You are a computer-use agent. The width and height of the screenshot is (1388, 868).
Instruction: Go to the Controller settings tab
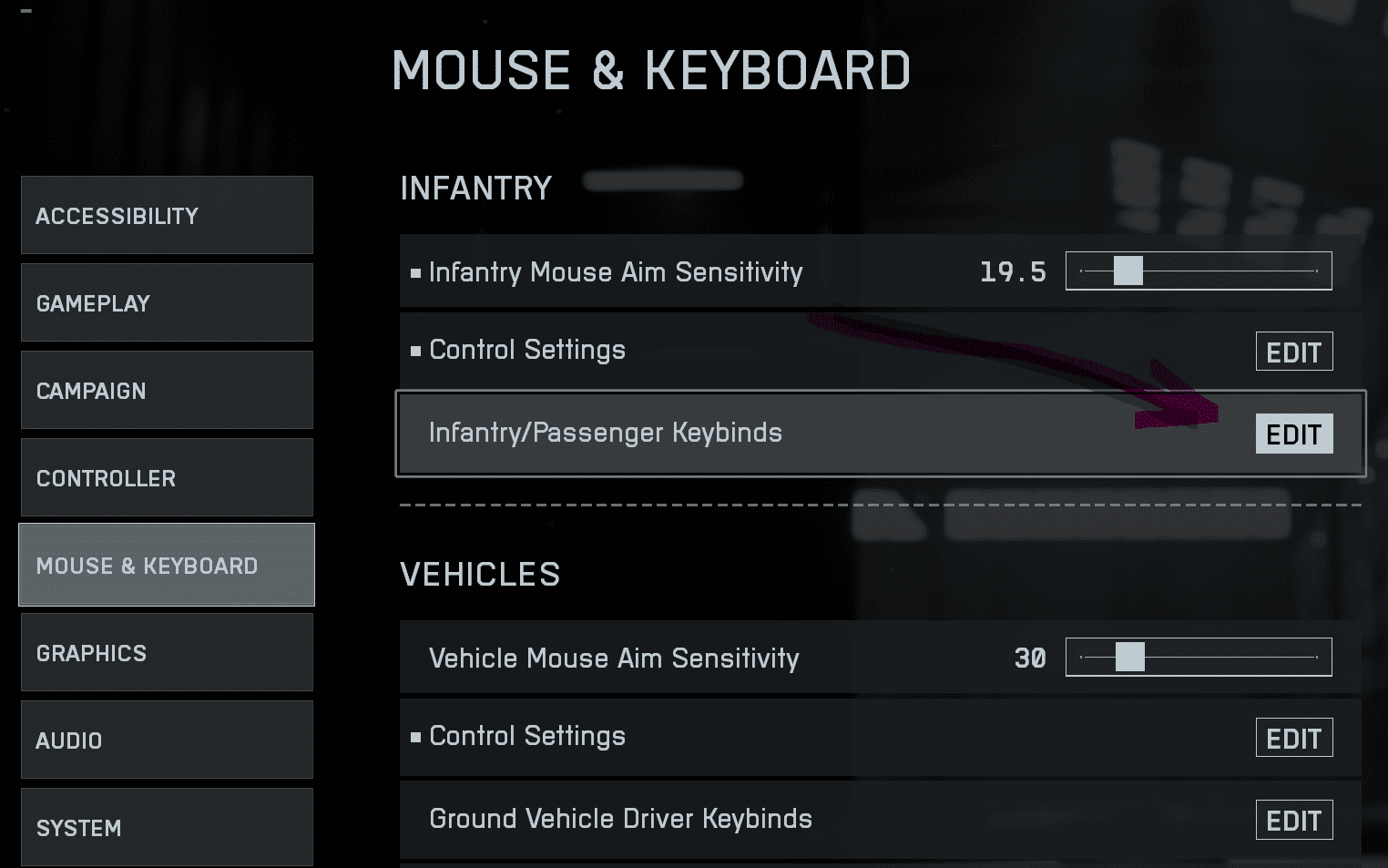pos(167,477)
